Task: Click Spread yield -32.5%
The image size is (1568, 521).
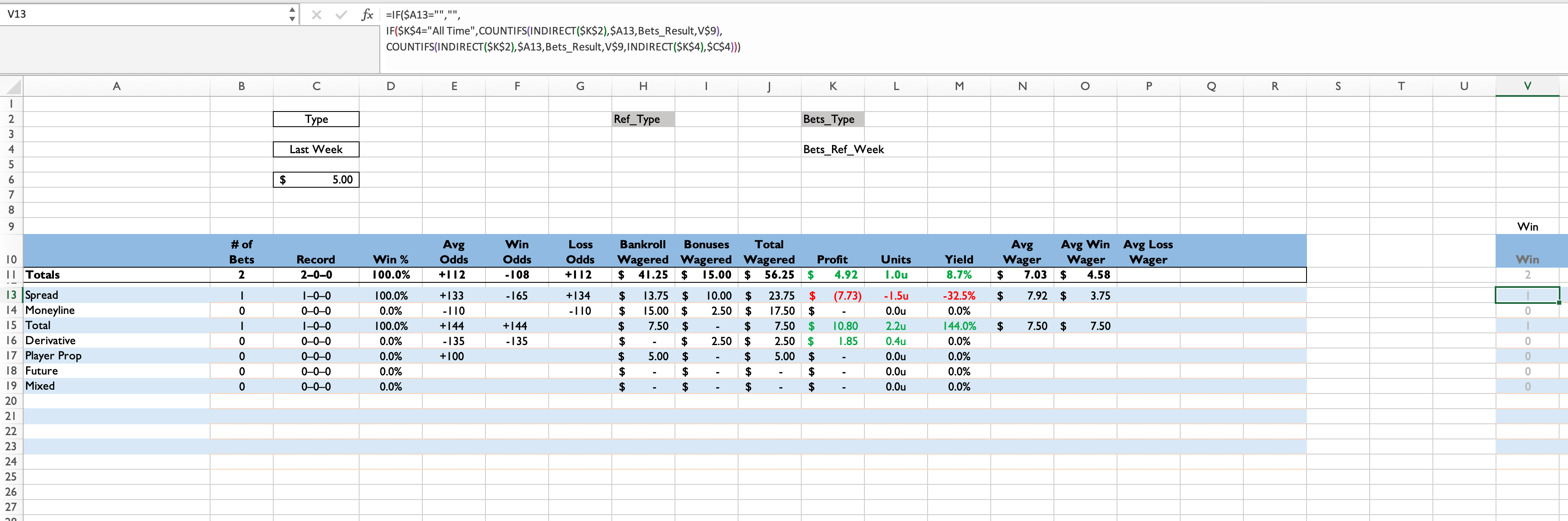Action: tap(959, 296)
